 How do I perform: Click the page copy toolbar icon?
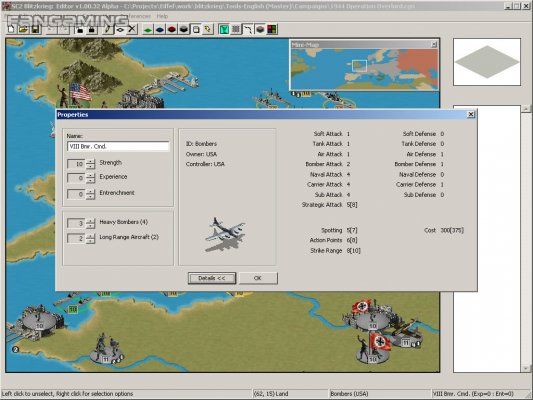[196, 30]
